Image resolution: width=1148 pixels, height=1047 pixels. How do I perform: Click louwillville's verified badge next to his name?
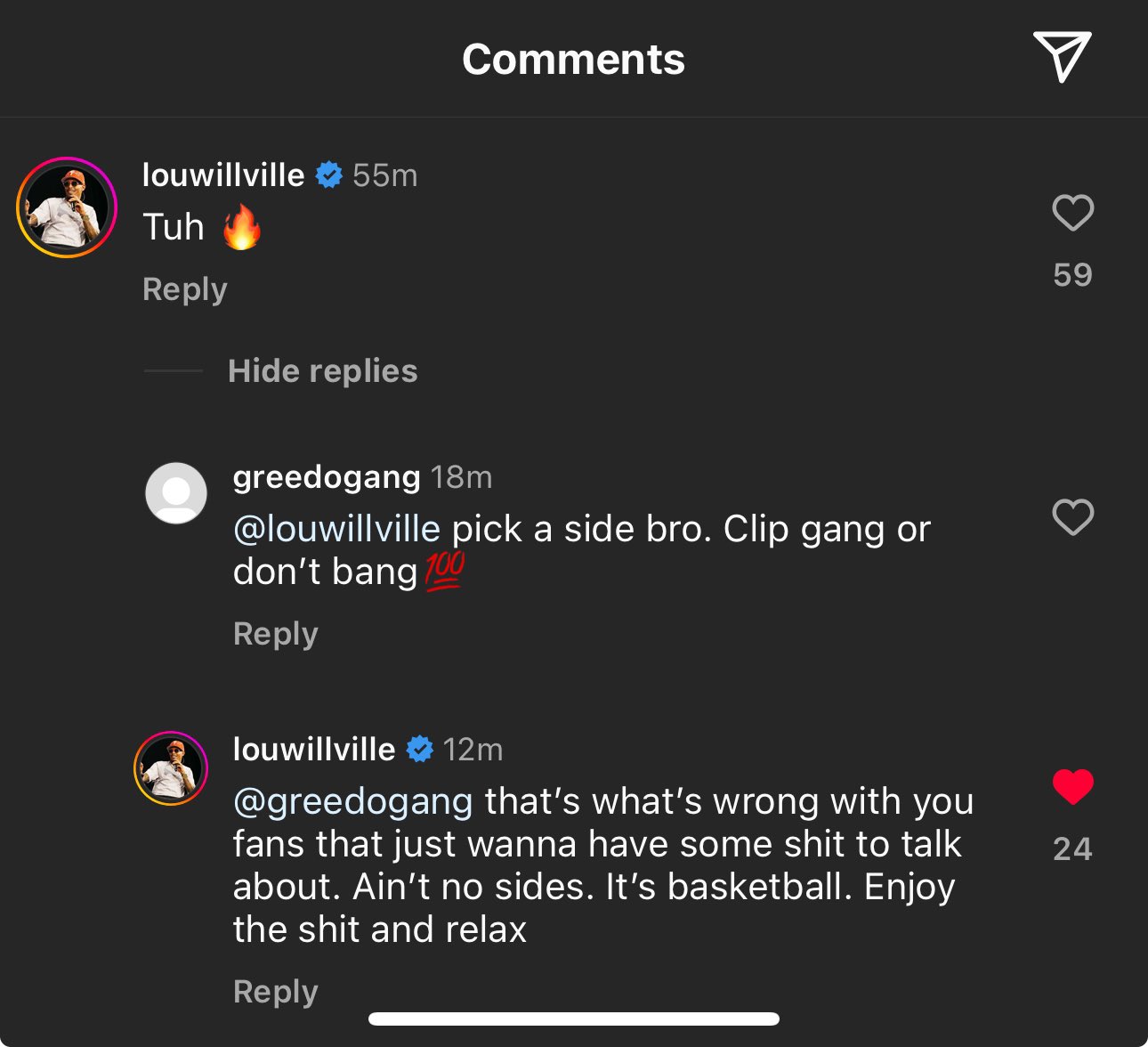point(330,174)
